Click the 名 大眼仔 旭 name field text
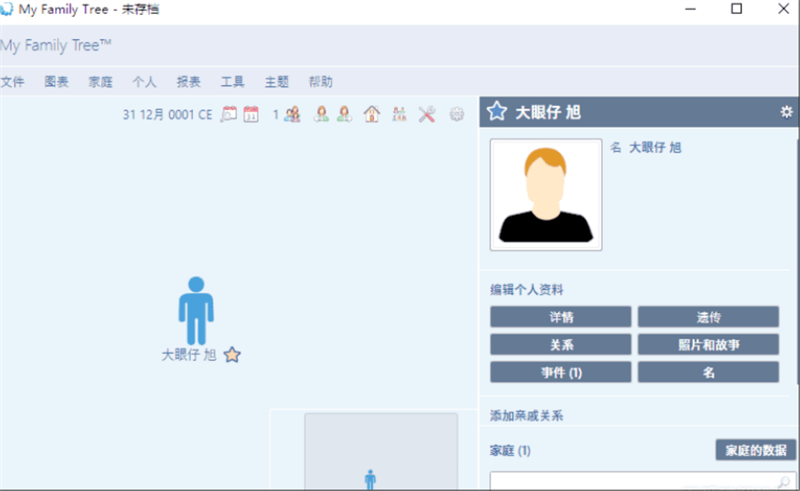The image size is (800, 491). (x=646, y=148)
